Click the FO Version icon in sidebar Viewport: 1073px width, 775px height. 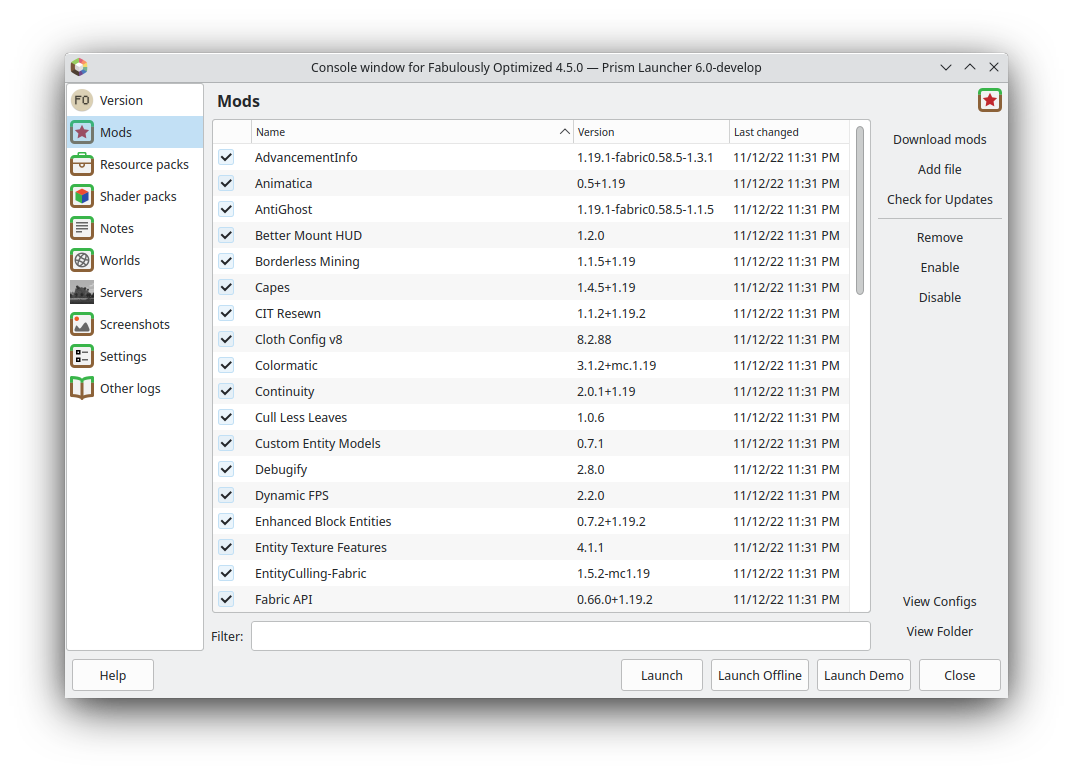[x=81, y=99]
